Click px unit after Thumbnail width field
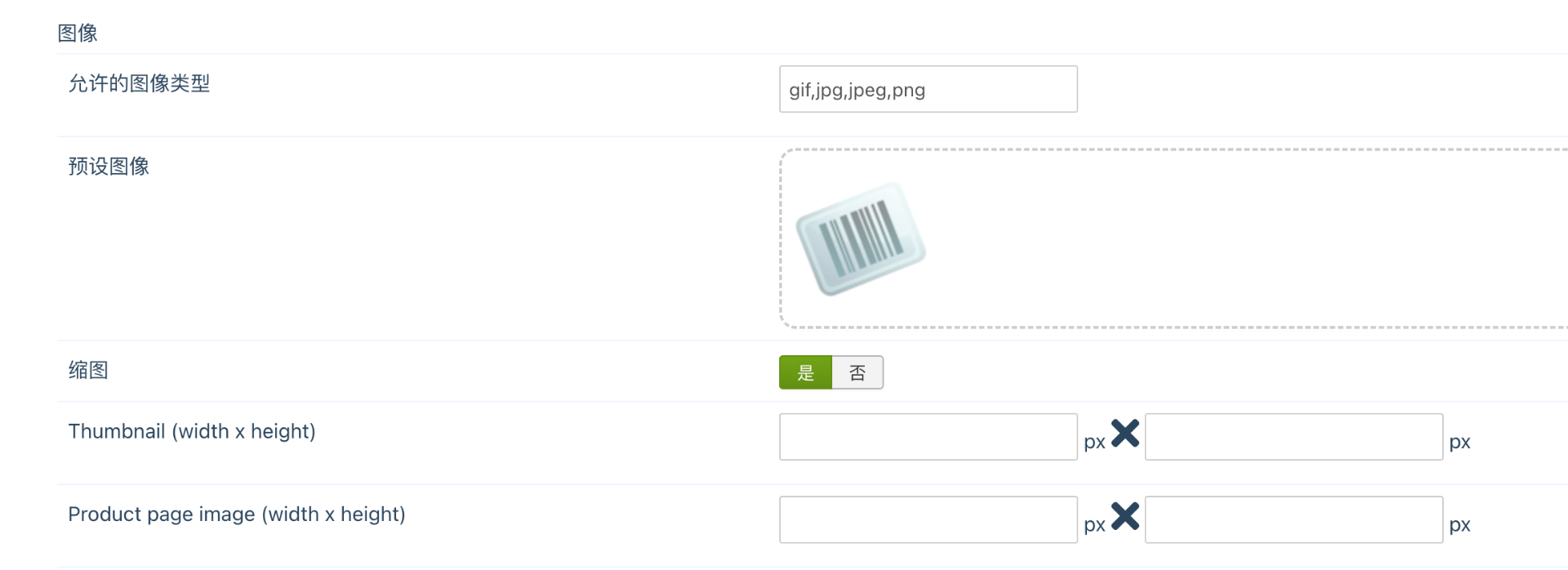The height and width of the screenshot is (570, 1568). coord(1094,443)
